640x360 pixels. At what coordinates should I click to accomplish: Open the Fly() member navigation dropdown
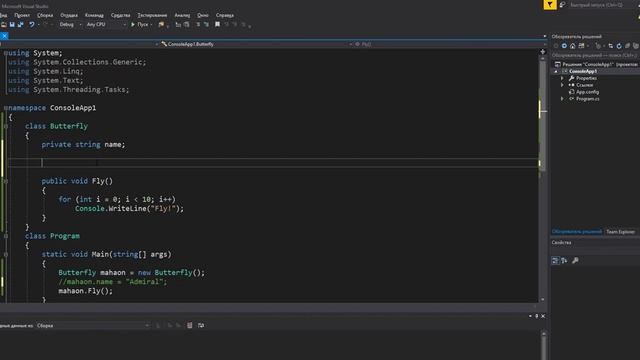coord(449,44)
